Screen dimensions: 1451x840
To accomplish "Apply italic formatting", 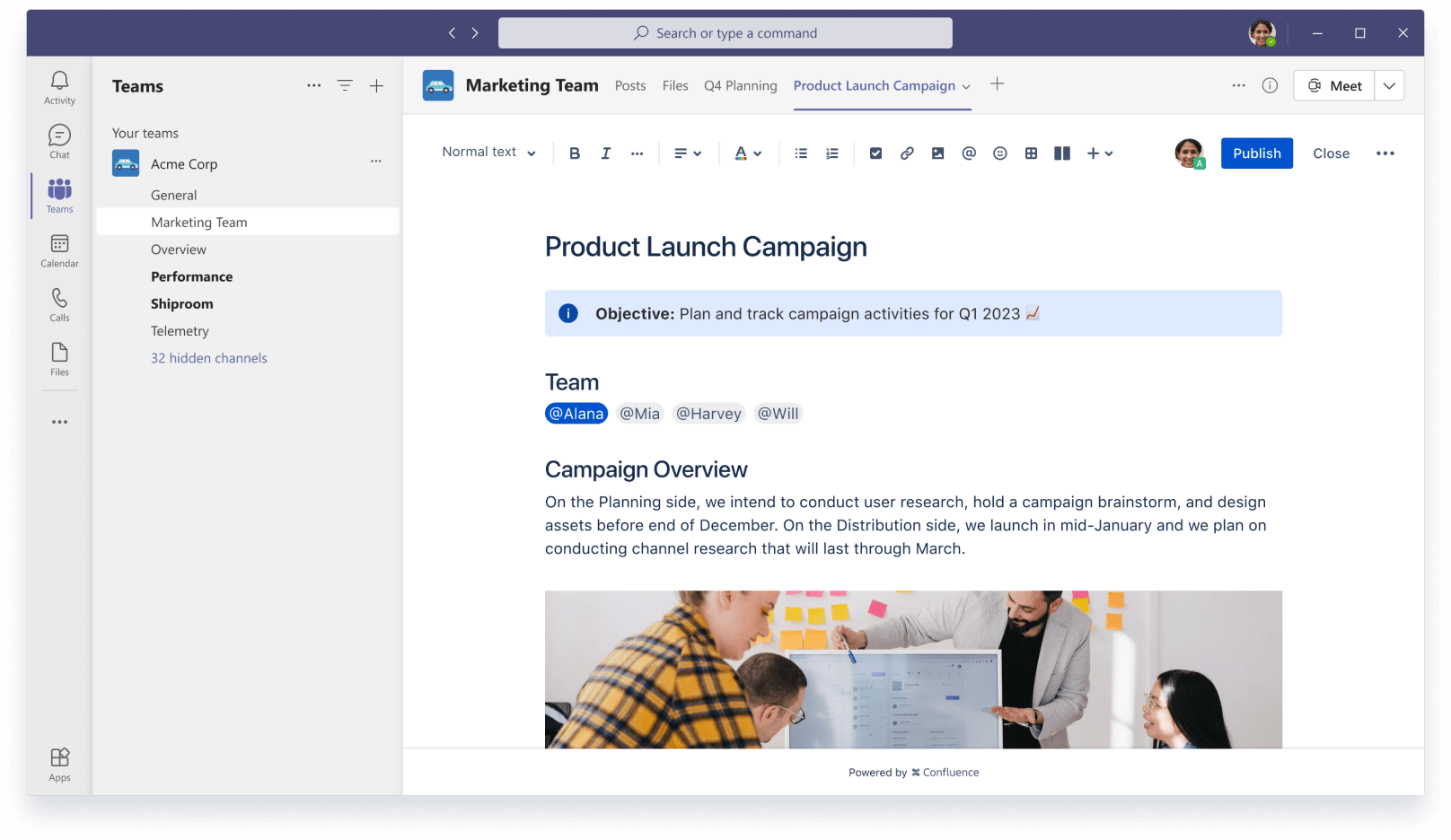I will (x=605, y=153).
